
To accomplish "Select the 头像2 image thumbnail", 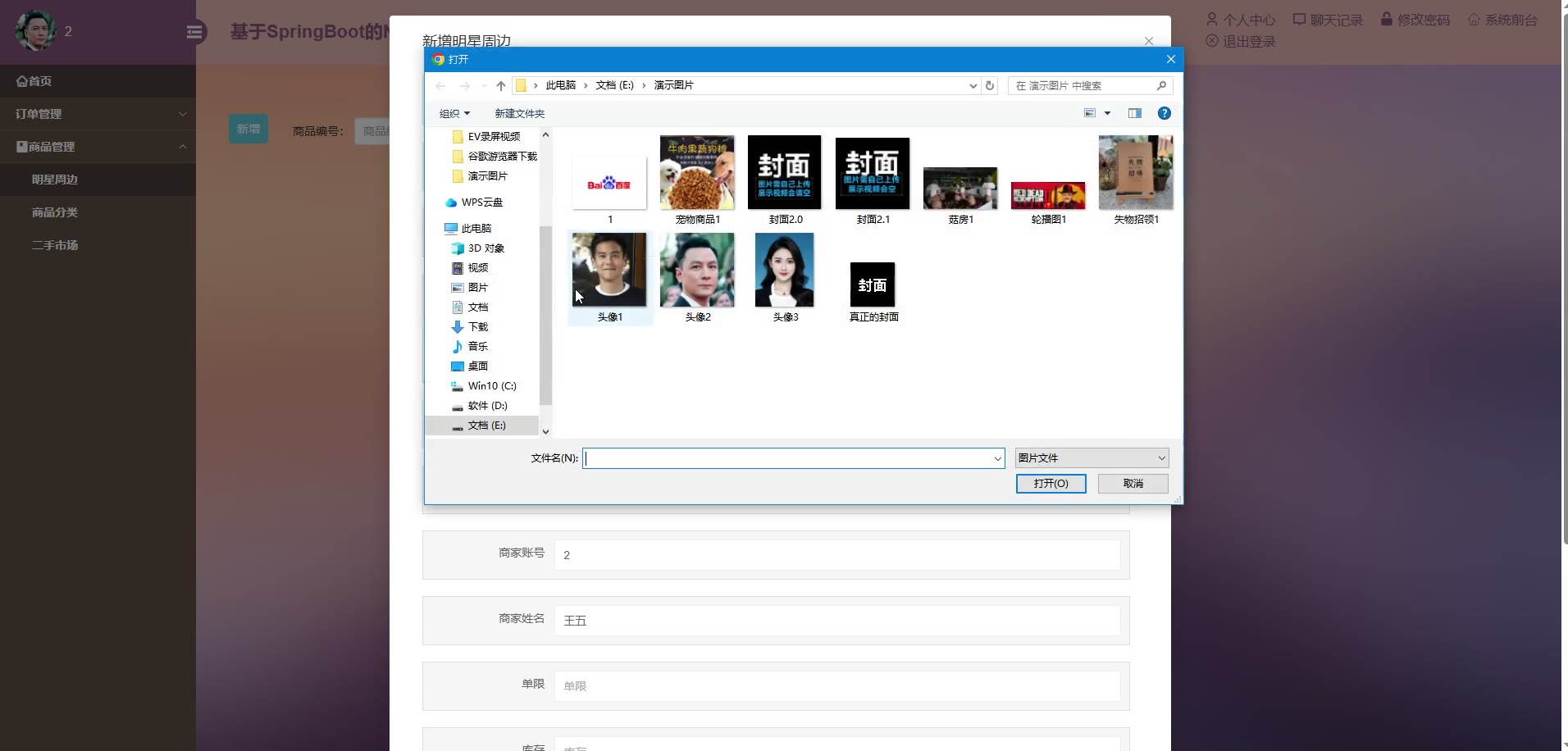I will [697, 271].
